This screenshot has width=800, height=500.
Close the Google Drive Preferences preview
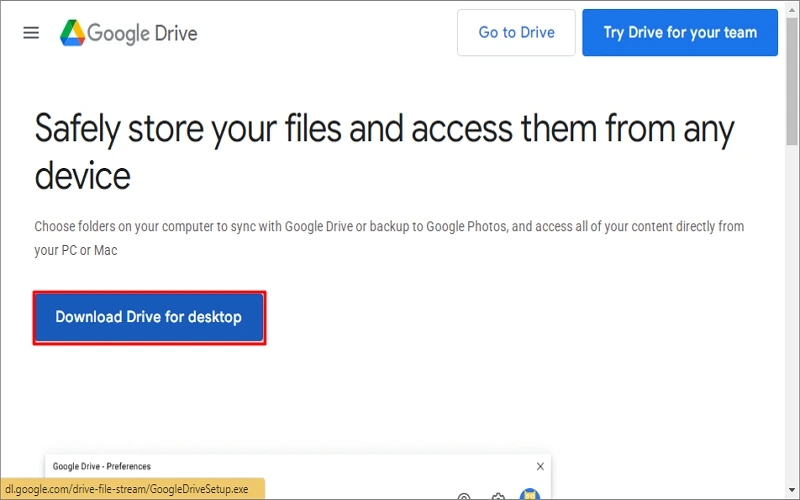540,466
